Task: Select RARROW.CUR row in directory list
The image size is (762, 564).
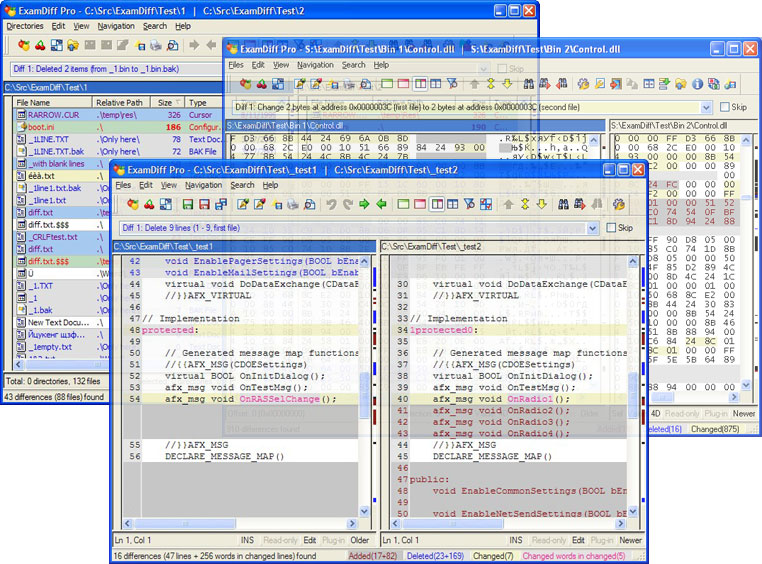Action: coord(119,115)
